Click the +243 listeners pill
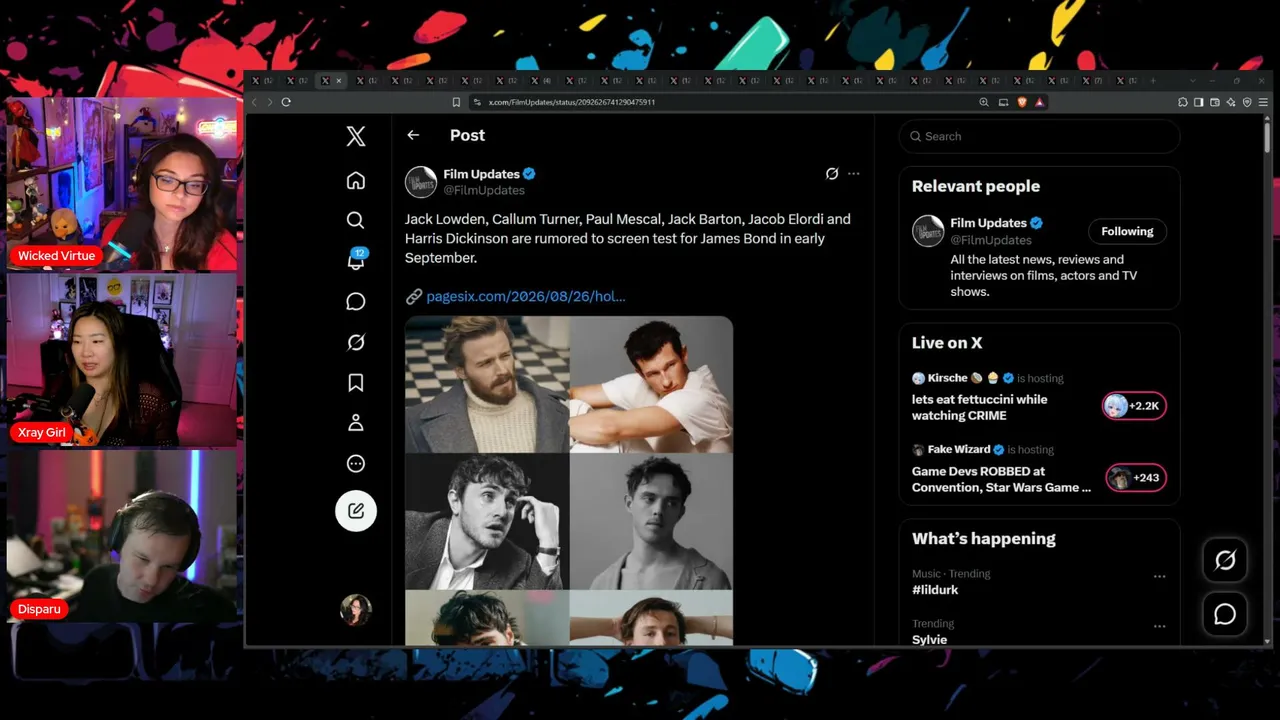1280x720 pixels. click(x=1136, y=478)
